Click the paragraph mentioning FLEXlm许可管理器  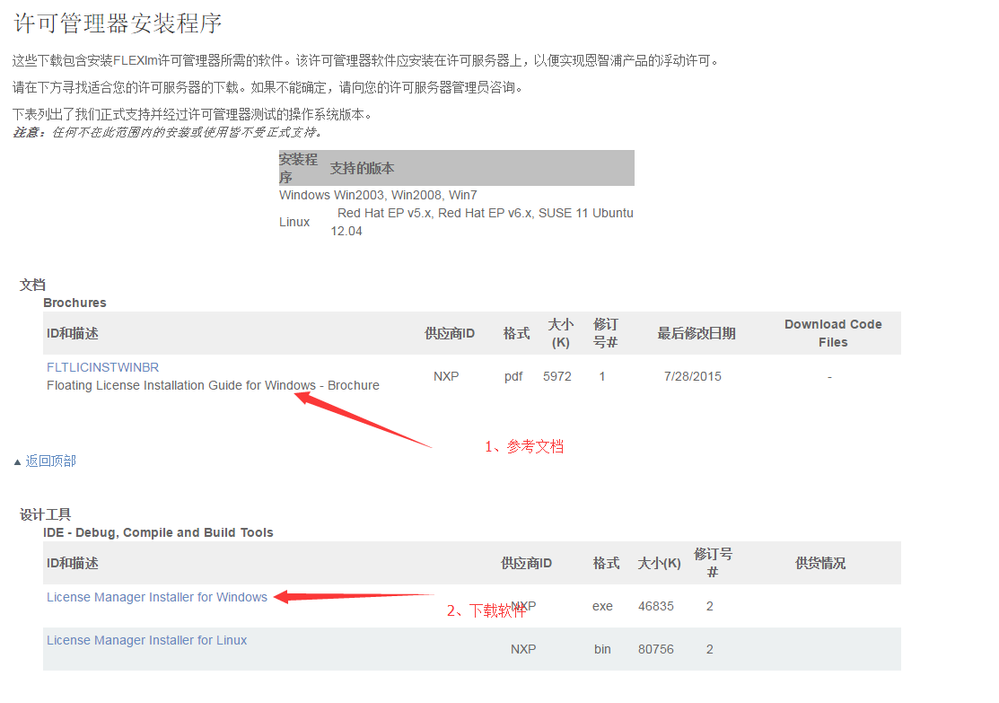tap(366, 61)
